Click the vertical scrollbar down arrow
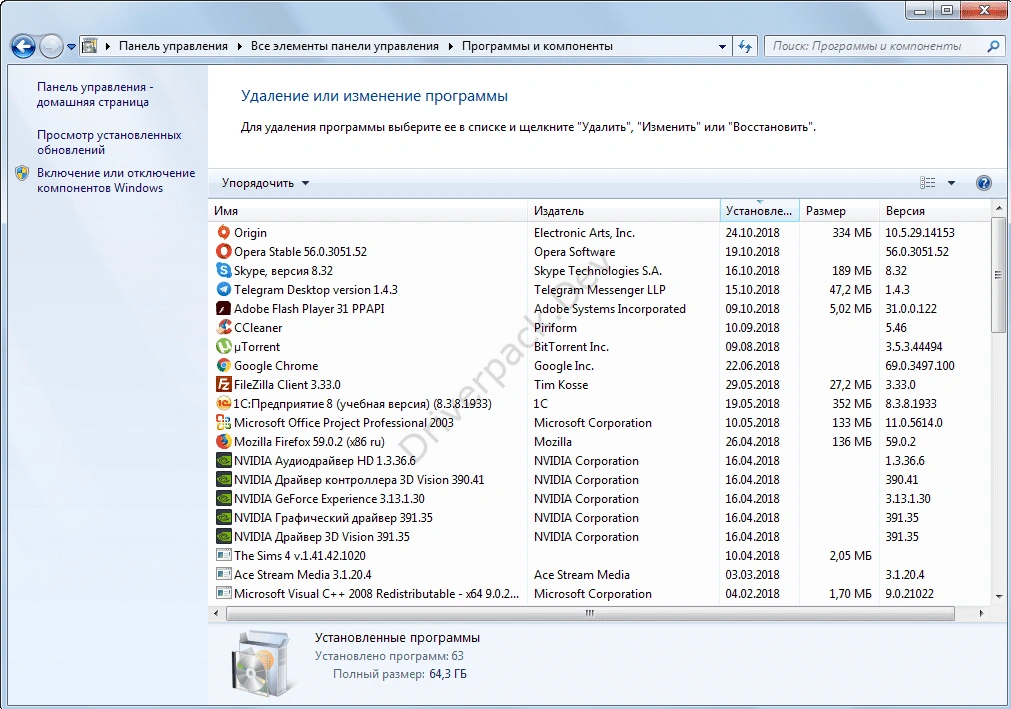 point(998,597)
